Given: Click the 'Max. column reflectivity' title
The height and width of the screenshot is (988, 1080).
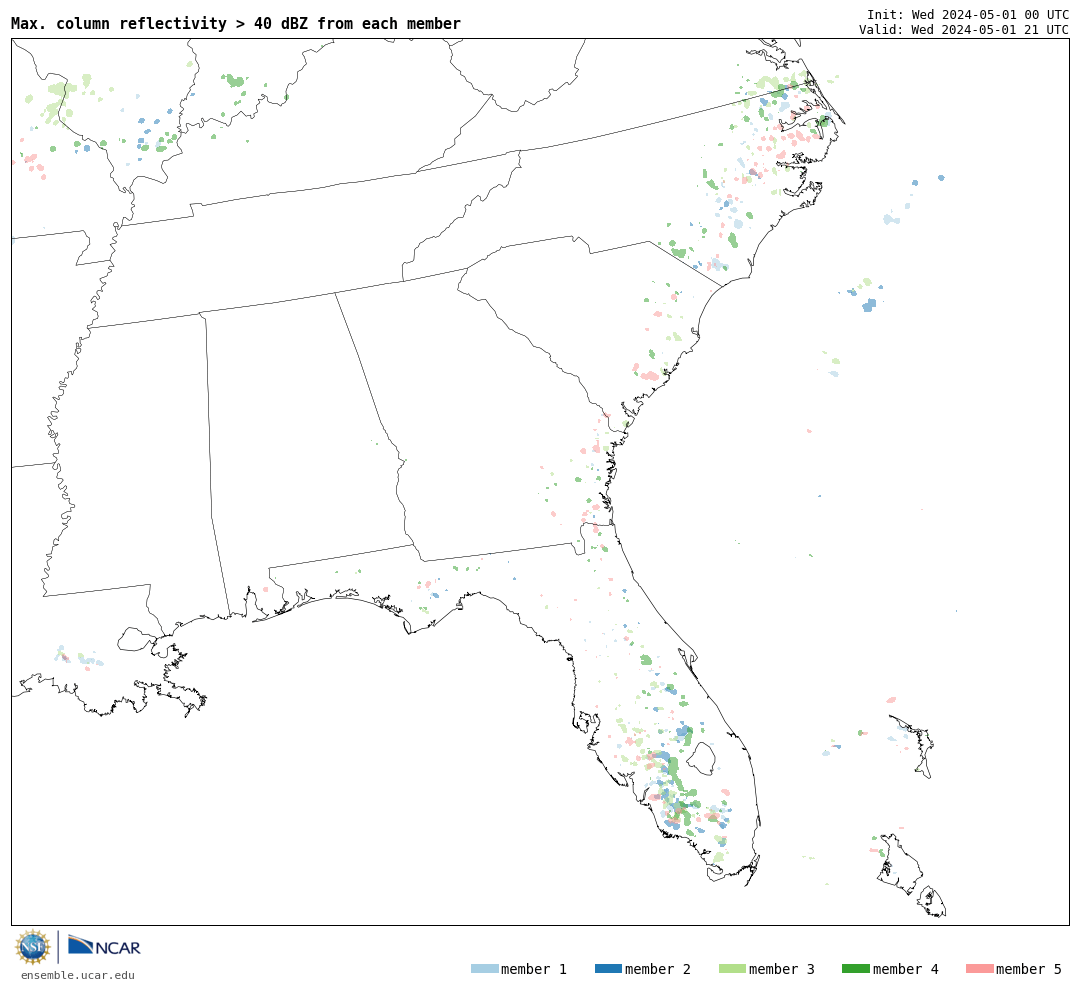Looking at the screenshot, I should 236,23.
